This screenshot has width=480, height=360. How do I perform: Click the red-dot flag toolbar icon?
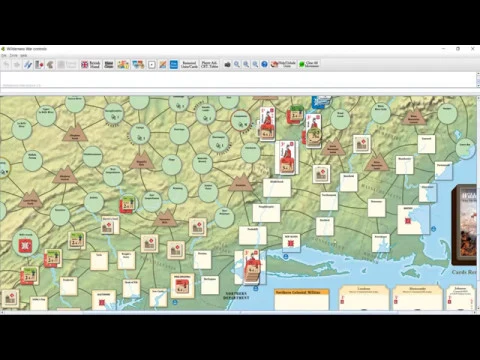coord(39,64)
